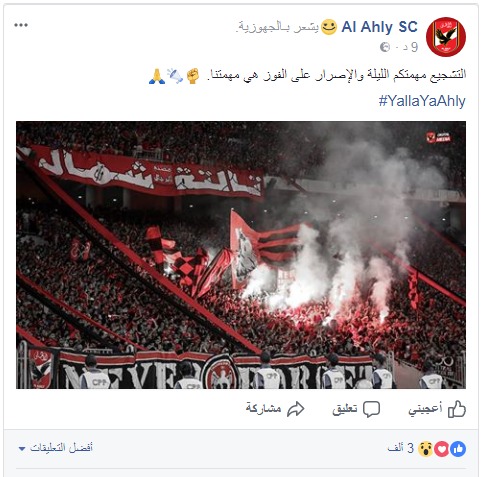Click the مشاركة share button label
The image size is (481, 477).
click(263, 408)
